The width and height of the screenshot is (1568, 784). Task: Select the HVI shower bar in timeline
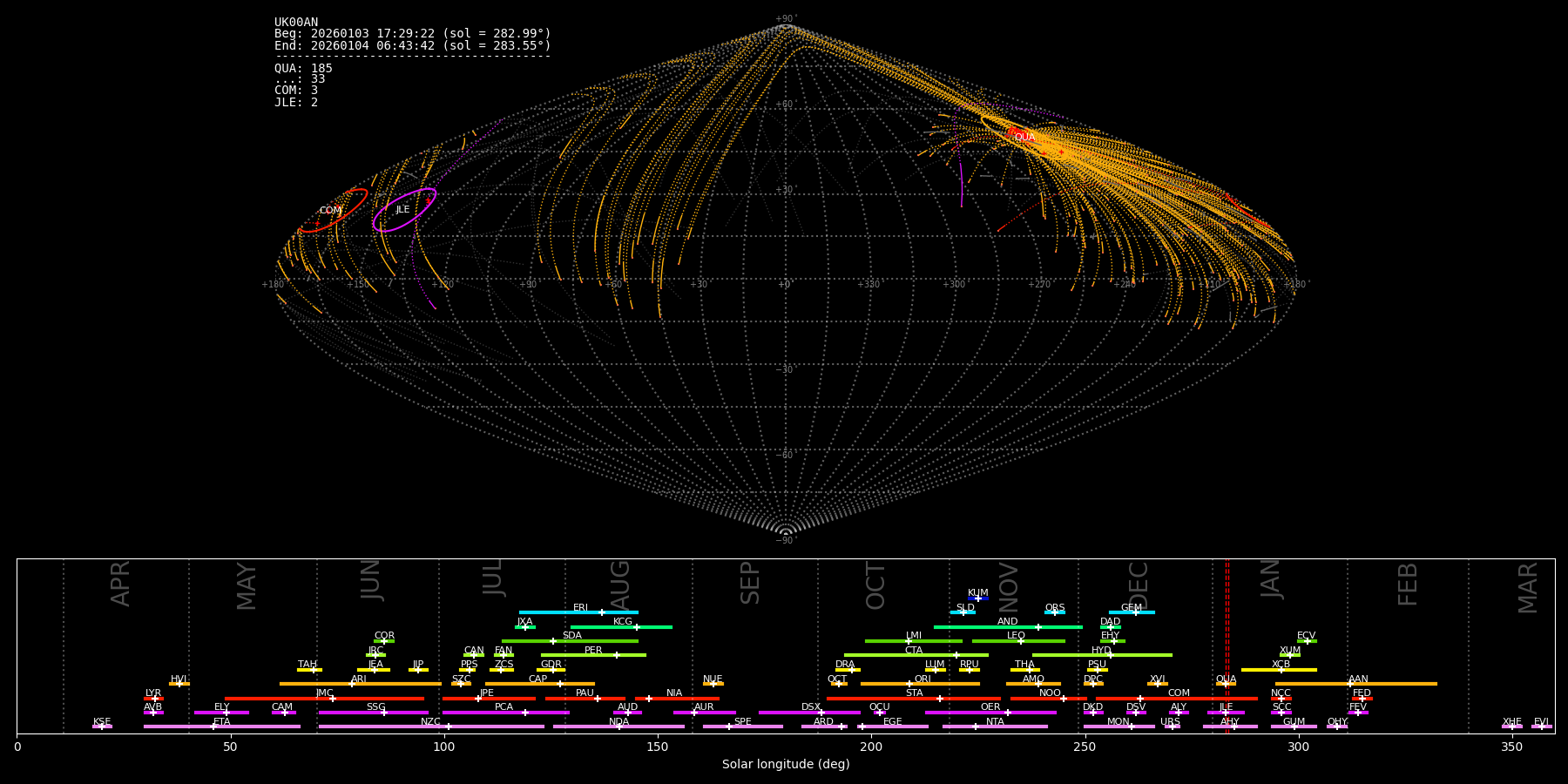pos(179,684)
